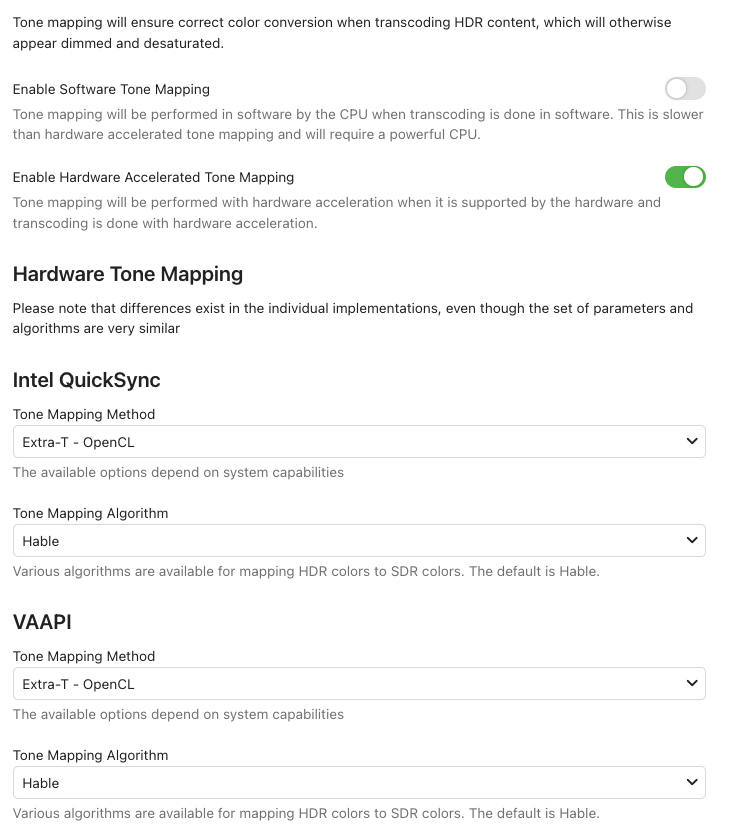Click 'Tone Mapping Method' label under Intel QuickSync
This screenshot has height=838, width=732.
click(x=84, y=414)
